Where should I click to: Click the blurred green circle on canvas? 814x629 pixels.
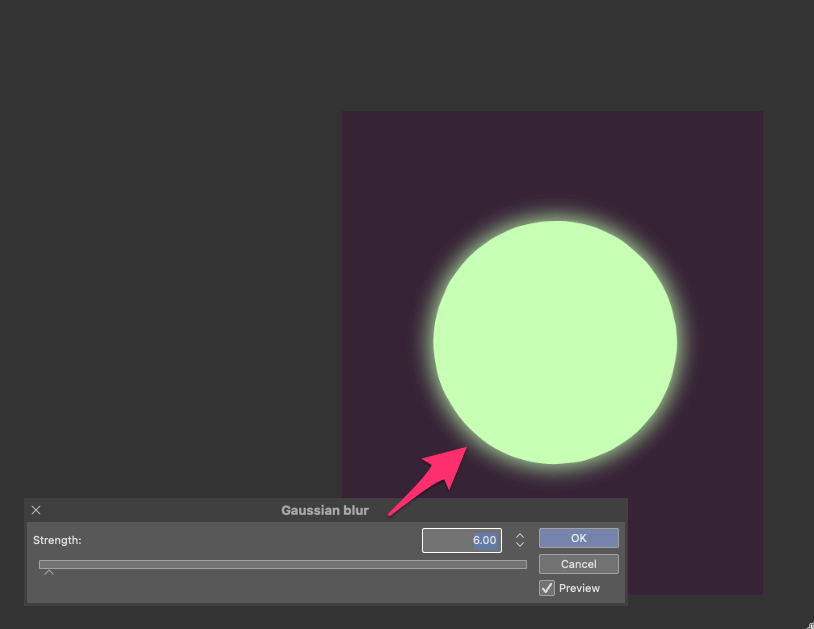(x=555, y=342)
